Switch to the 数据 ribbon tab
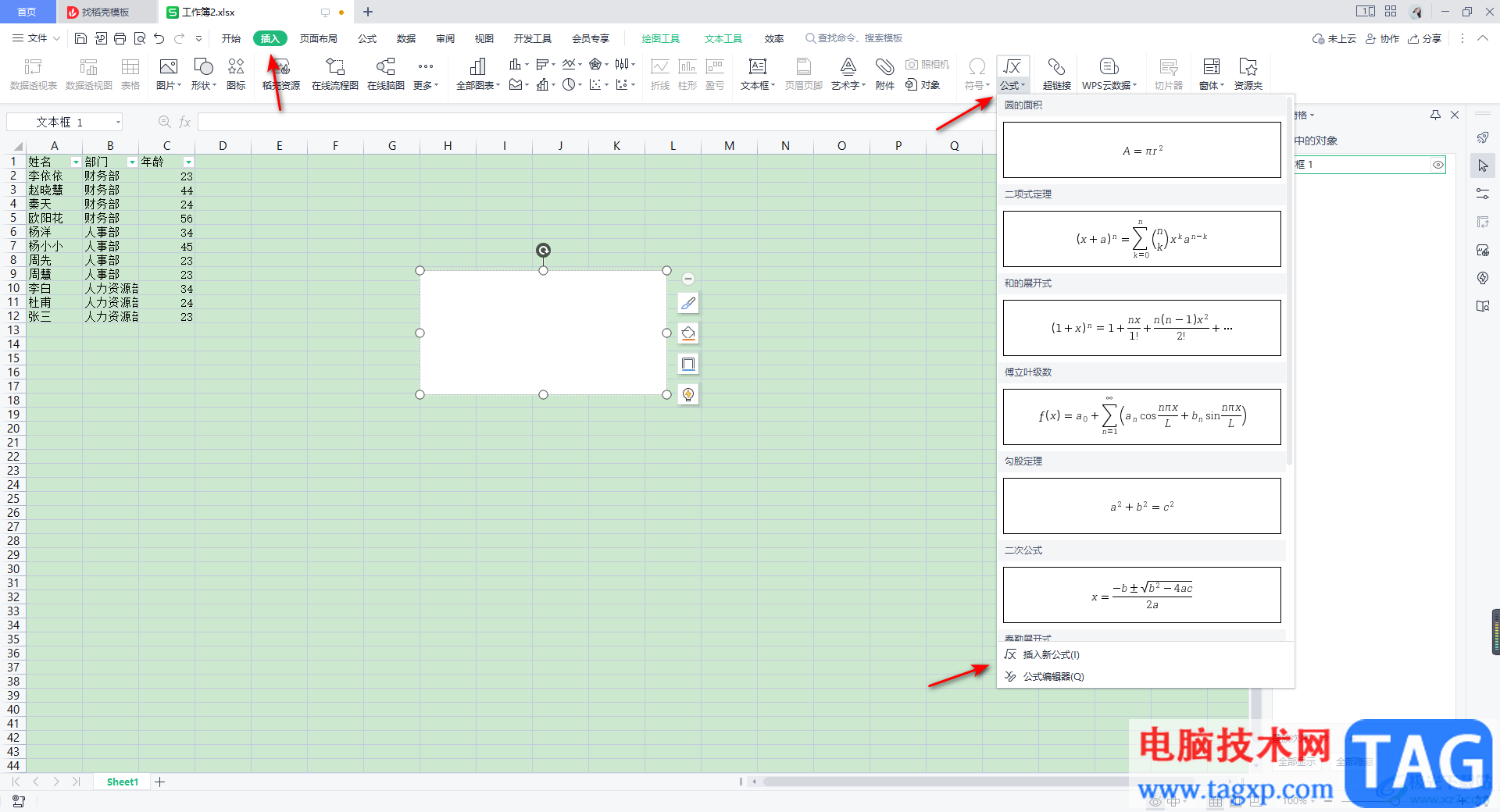 coord(406,38)
